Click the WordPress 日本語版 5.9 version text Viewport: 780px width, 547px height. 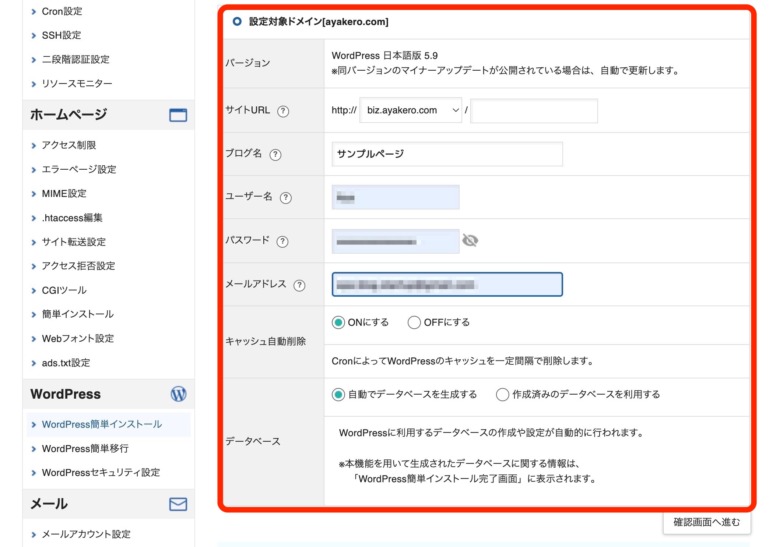coord(385,56)
